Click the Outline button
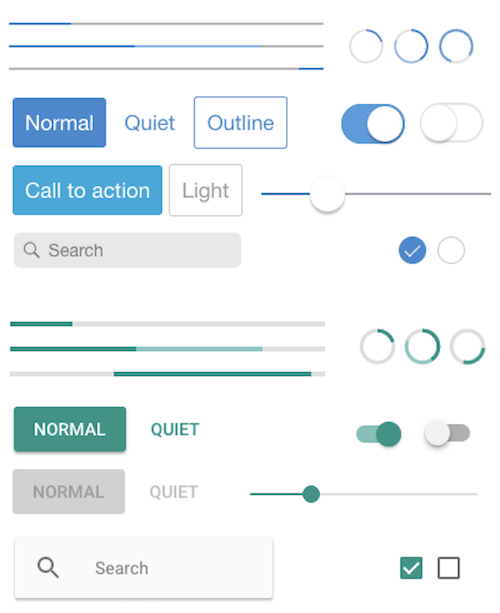The width and height of the screenshot is (500, 613). (240, 123)
